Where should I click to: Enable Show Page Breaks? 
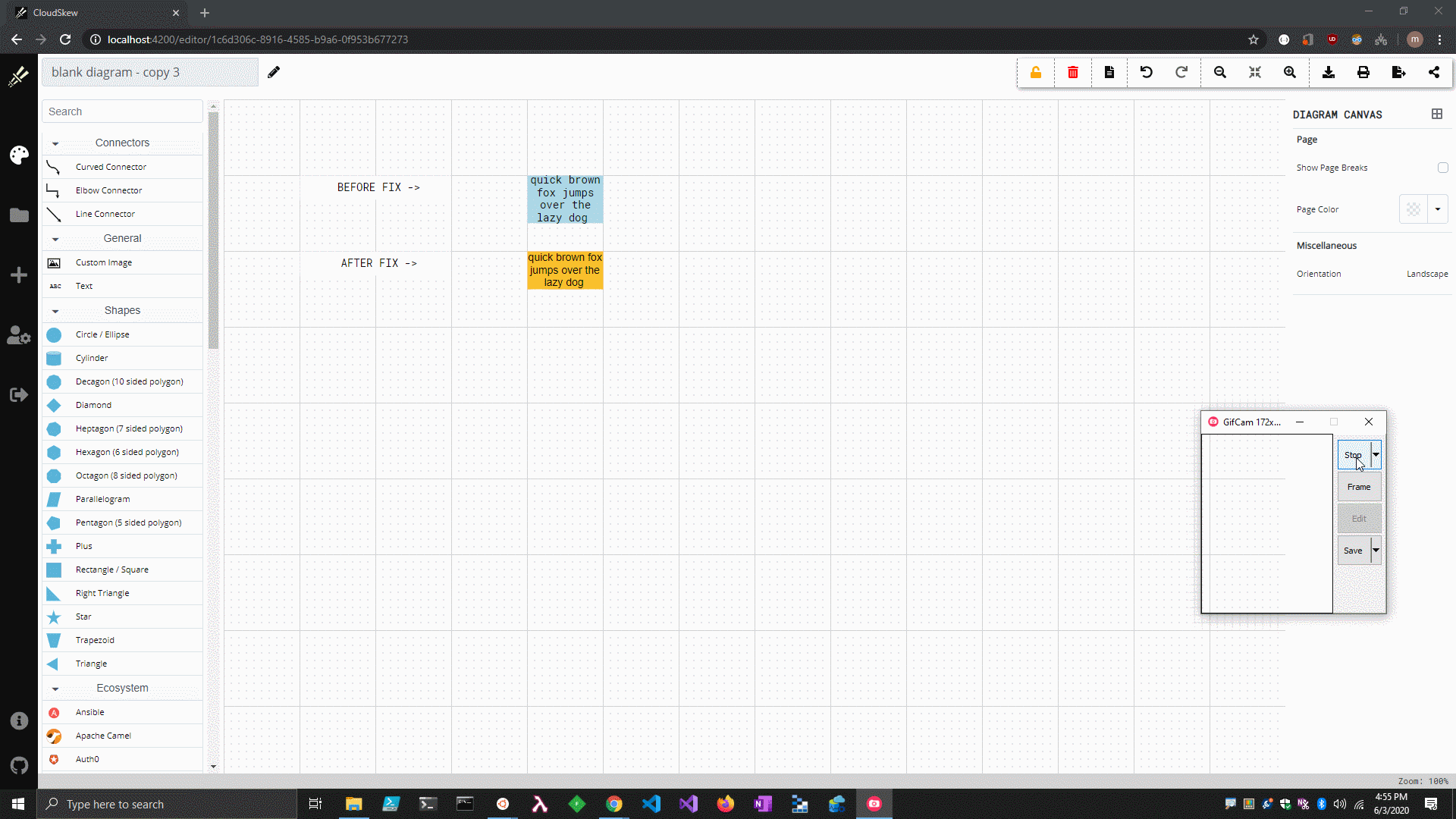pos(1443,168)
